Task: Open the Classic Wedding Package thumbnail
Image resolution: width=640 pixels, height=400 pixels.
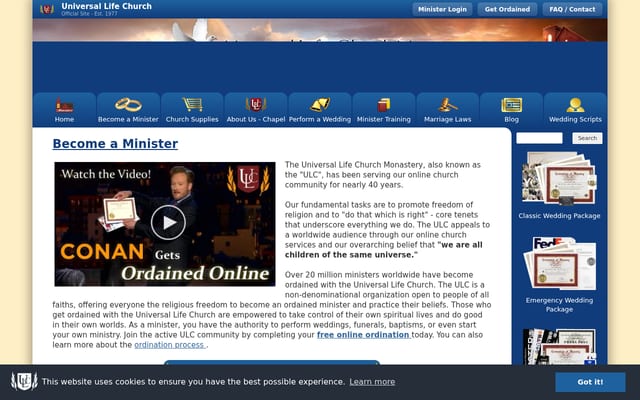Action: pyautogui.click(x=559, y=178)
